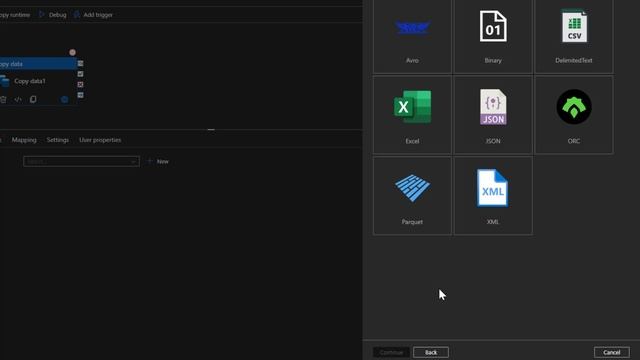Click the breakpoint circle above Copy data activity
The image size is (640, 360).
pos(72,52)
